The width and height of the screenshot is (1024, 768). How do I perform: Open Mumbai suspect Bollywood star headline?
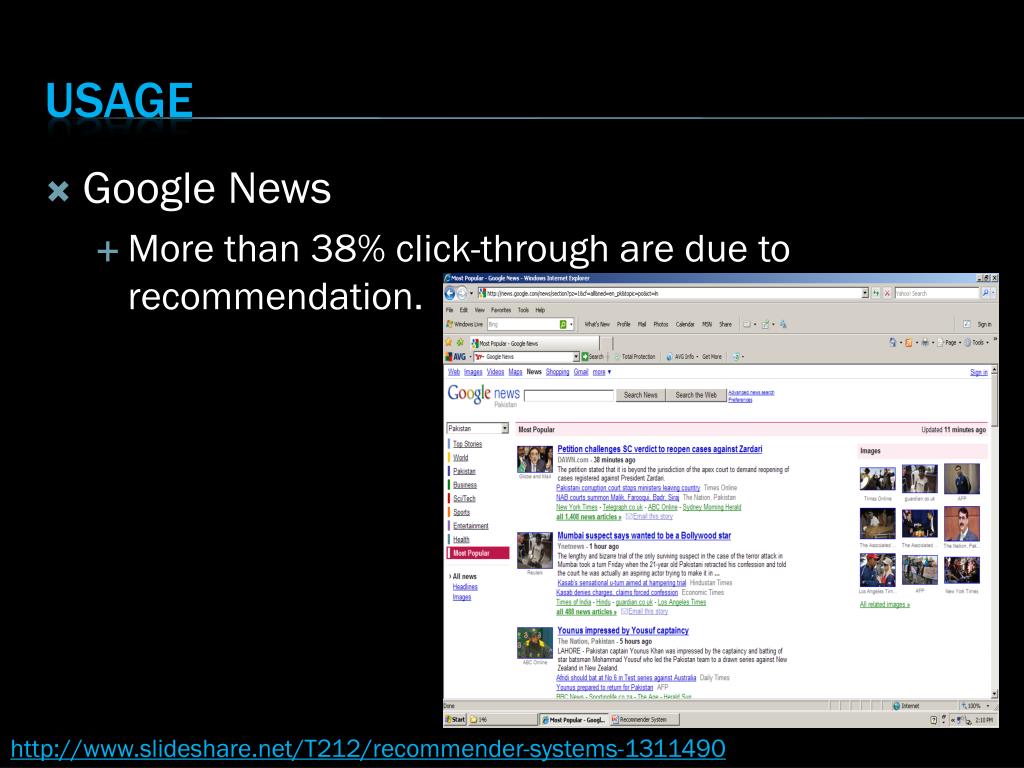pyautogui.click(x=644, y=536)
